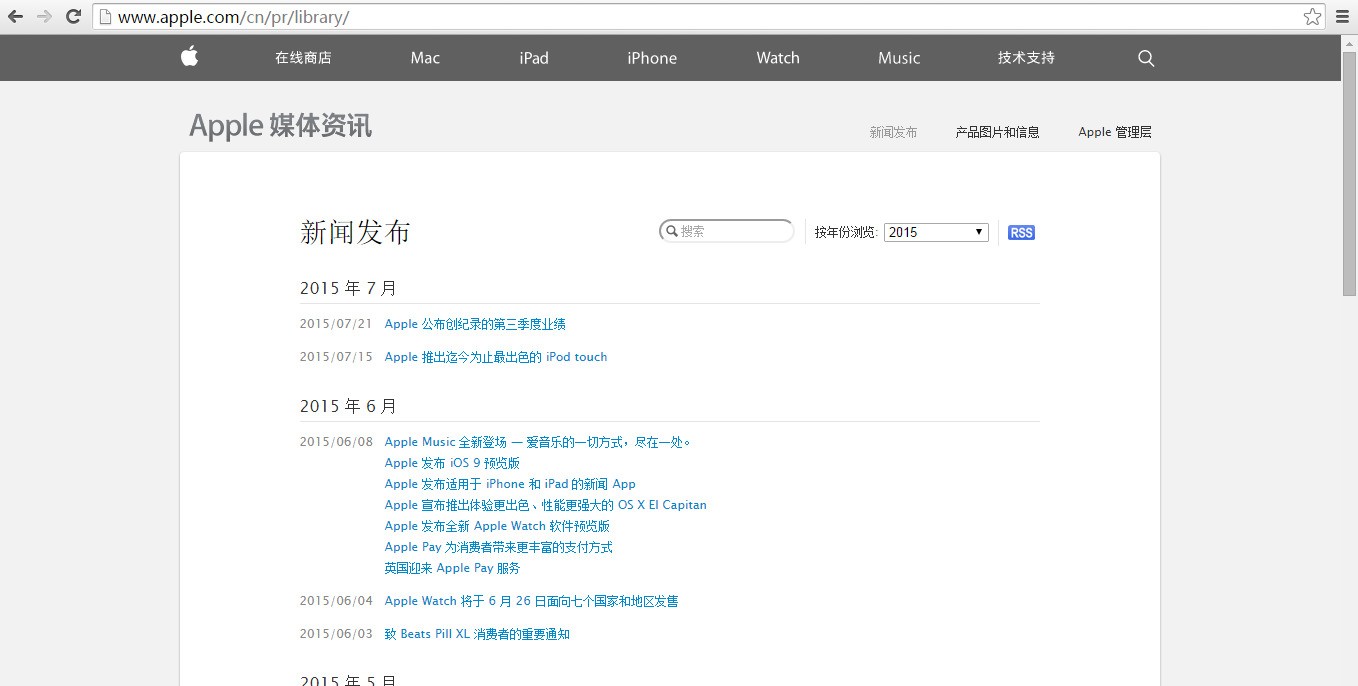This screenshot has height=686, width=1358.
Task: Click the address bar URL field
Action: pos(700,17)
